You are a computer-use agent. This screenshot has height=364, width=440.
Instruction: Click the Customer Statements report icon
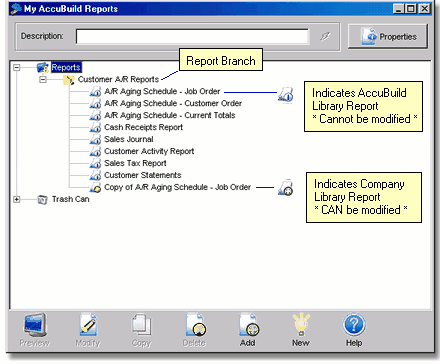point(95,175)
